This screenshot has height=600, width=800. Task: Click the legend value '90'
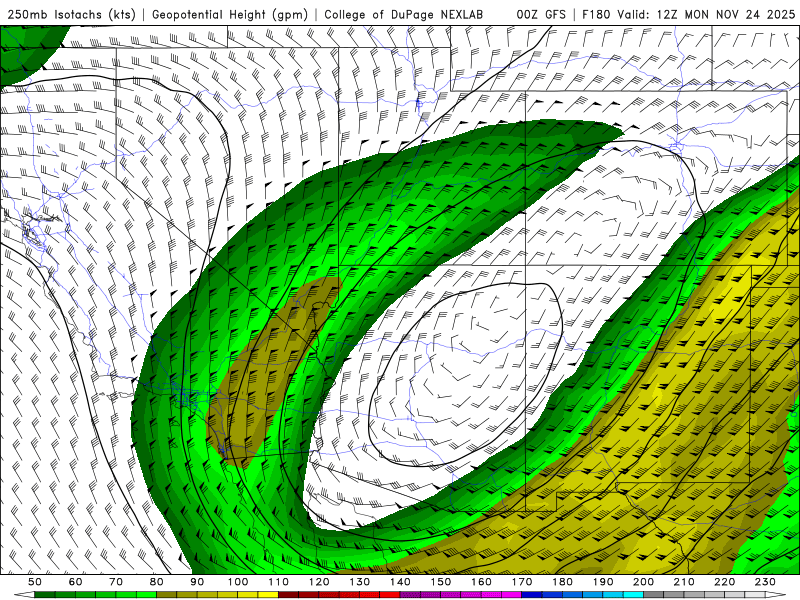click(x=197, y=582)
